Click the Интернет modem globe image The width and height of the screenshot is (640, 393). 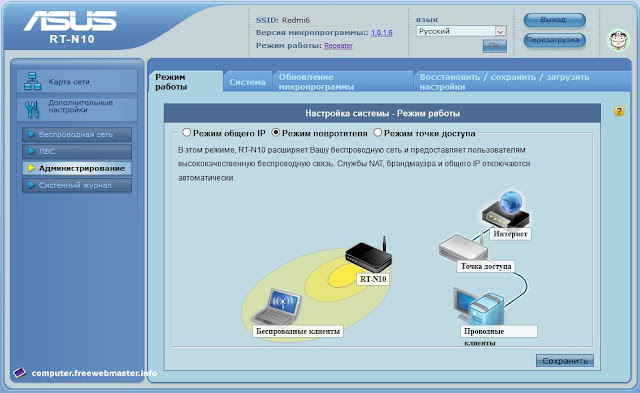[505, 209]
